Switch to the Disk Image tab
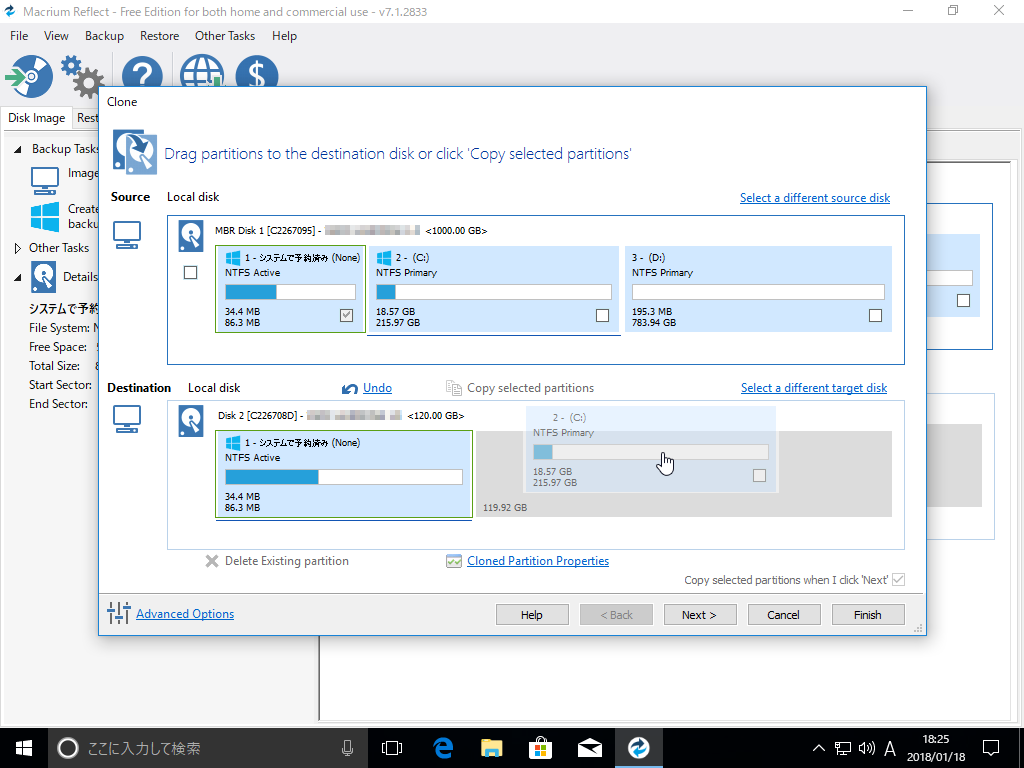1024x768 pixels. (37, 118)
